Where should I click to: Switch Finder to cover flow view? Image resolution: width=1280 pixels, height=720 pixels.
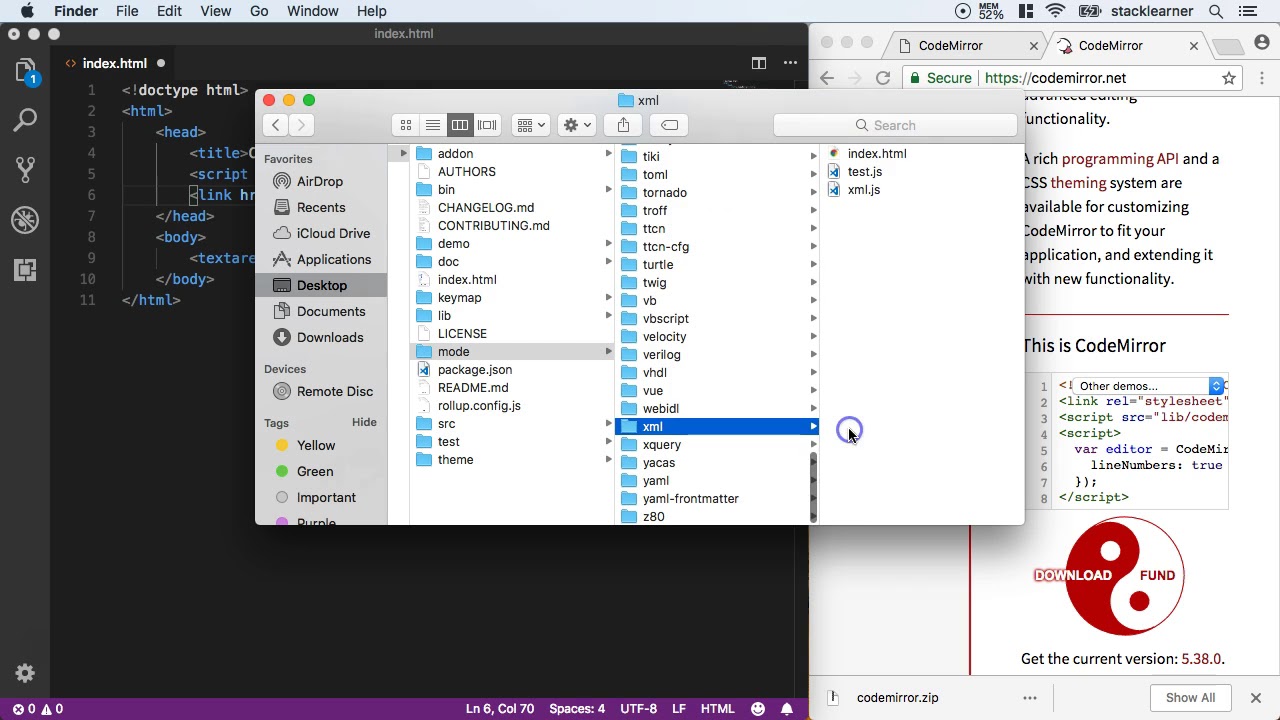click(487, 125)
